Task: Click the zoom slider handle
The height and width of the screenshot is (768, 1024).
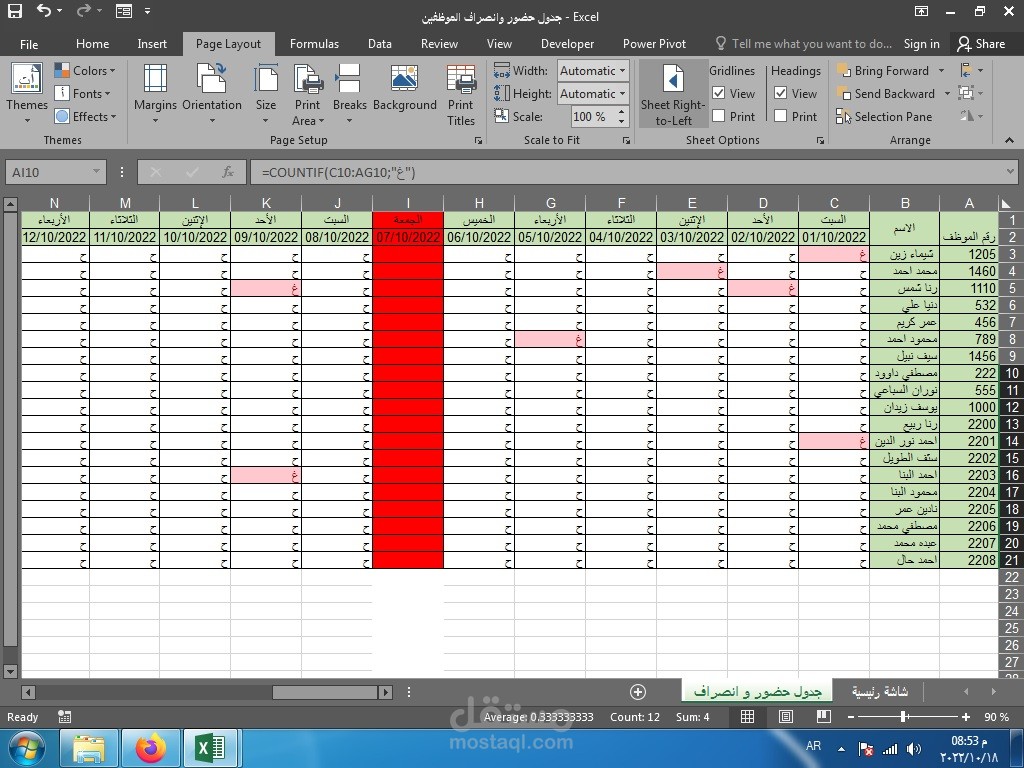Action: pos(903,717)
